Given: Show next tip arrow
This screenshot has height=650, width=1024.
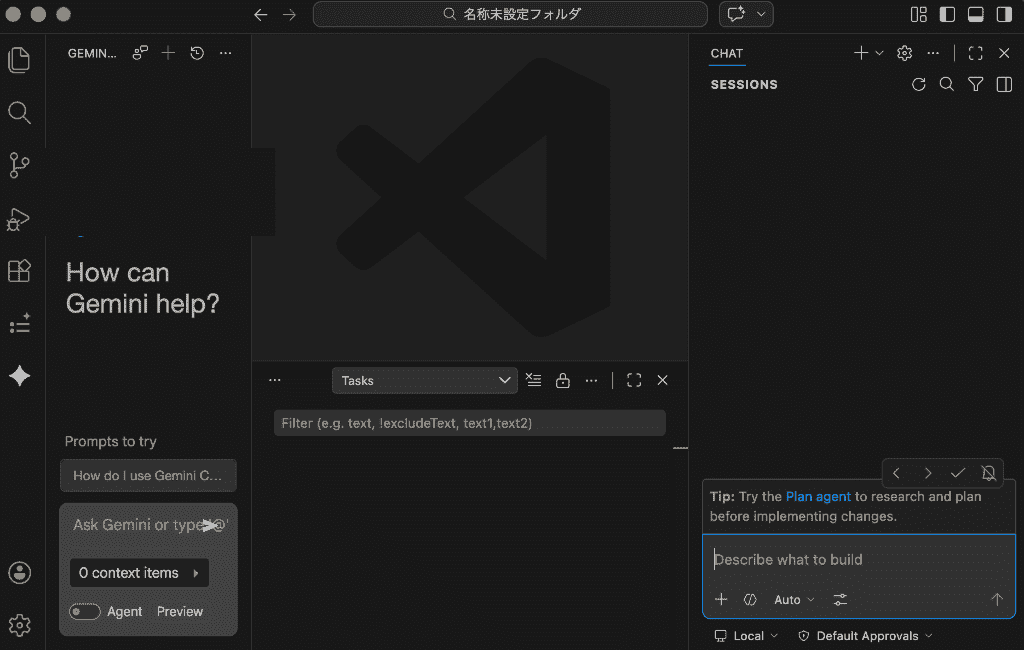Looking at the screenshot, I should coord(927,473).
